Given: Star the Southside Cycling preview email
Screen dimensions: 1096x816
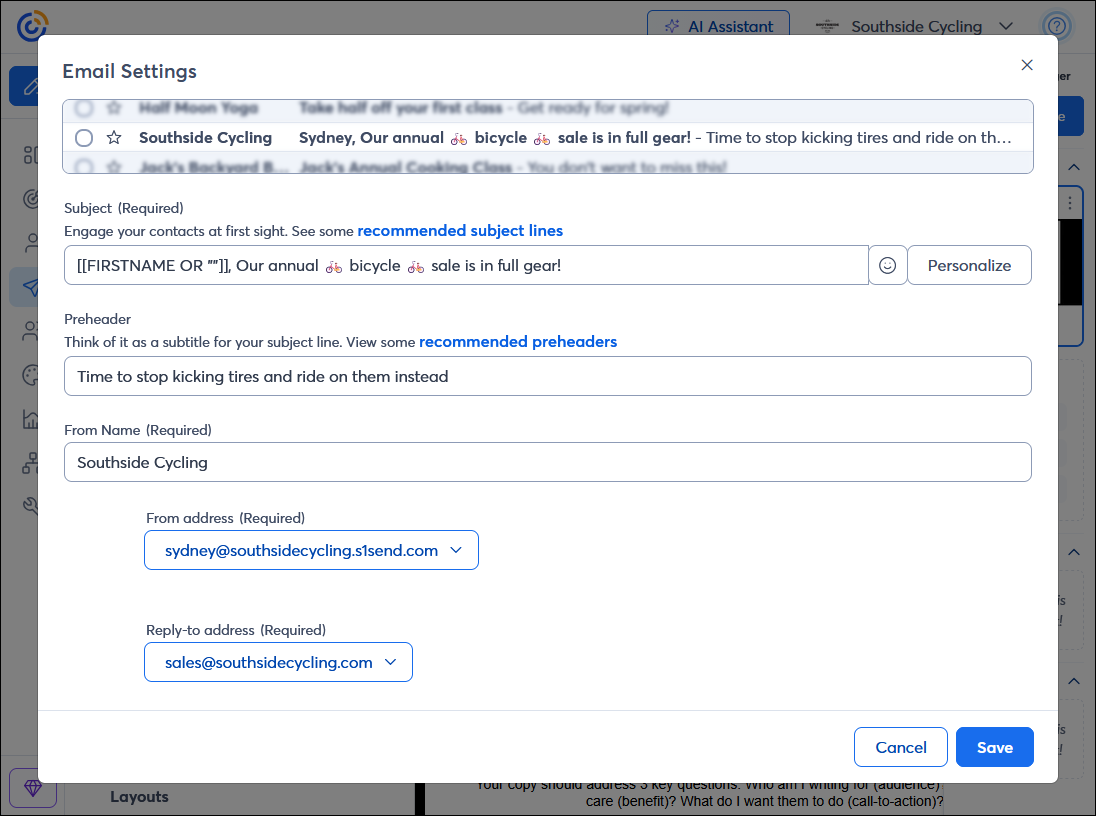Looking at the screenshot, I should point(114,138).
